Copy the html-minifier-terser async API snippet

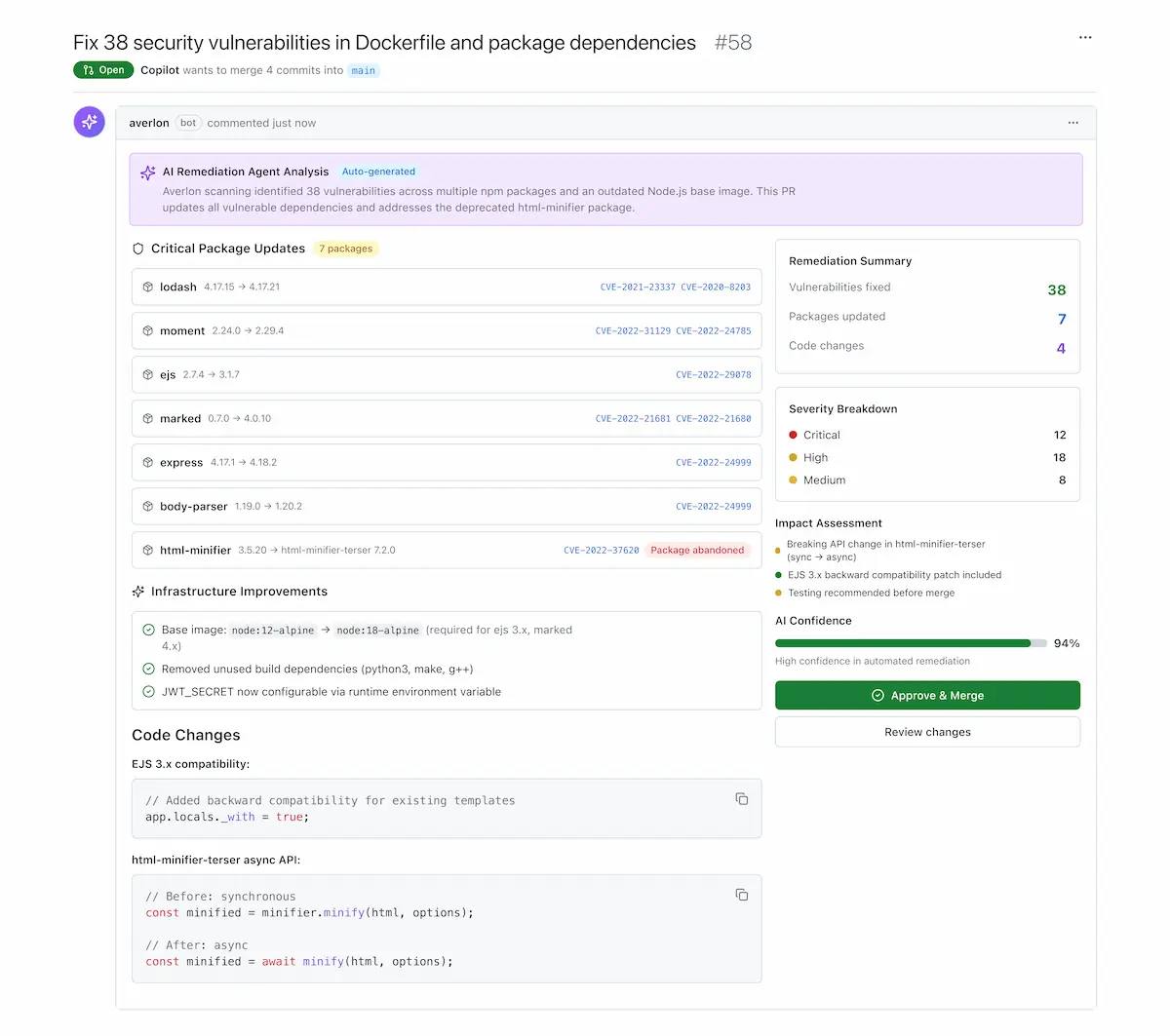pyautogui.click(x=742, y=894)
